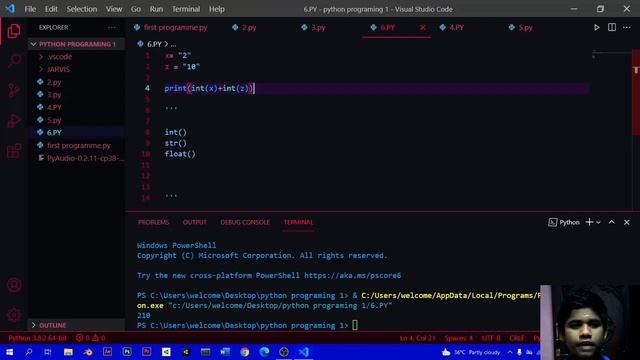Open 2.py in the Explorer tree
Viewport: 640px width, 360px height.
[x=54, y=82]
